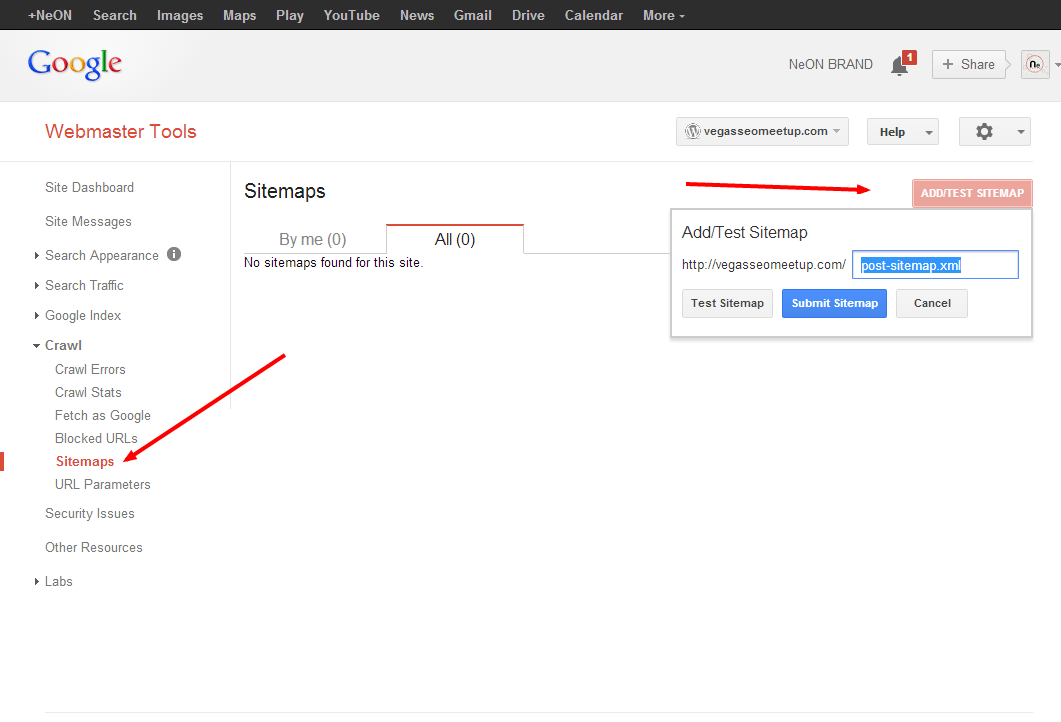Expand the Search Traffic section

(37, 286)
